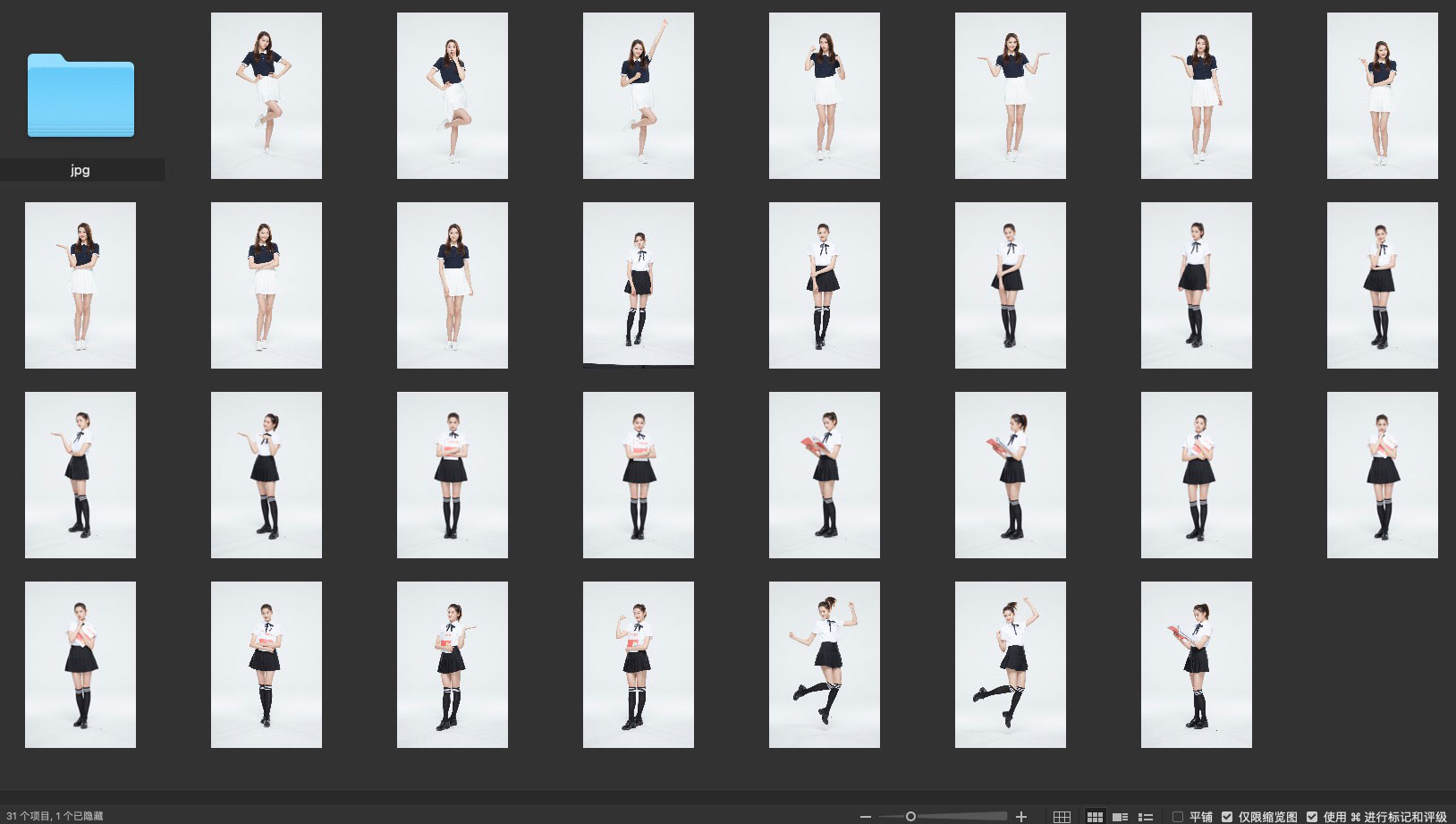Switch to the list view icon
Viewport: 1456px width, 824px height.
[x=1146, y=817]
